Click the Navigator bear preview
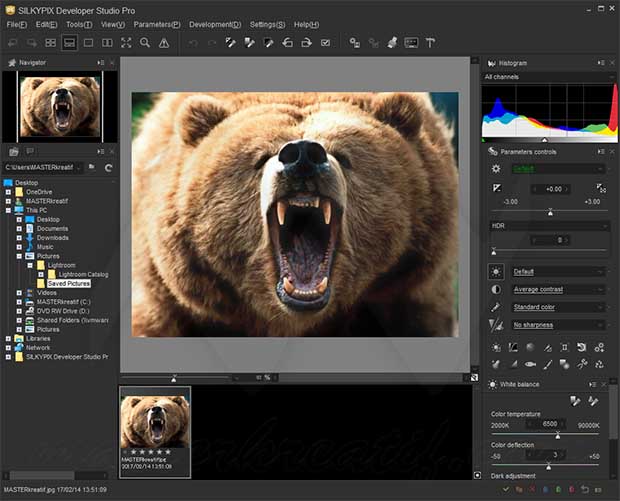The image size is (620, 501). point(60,107)
